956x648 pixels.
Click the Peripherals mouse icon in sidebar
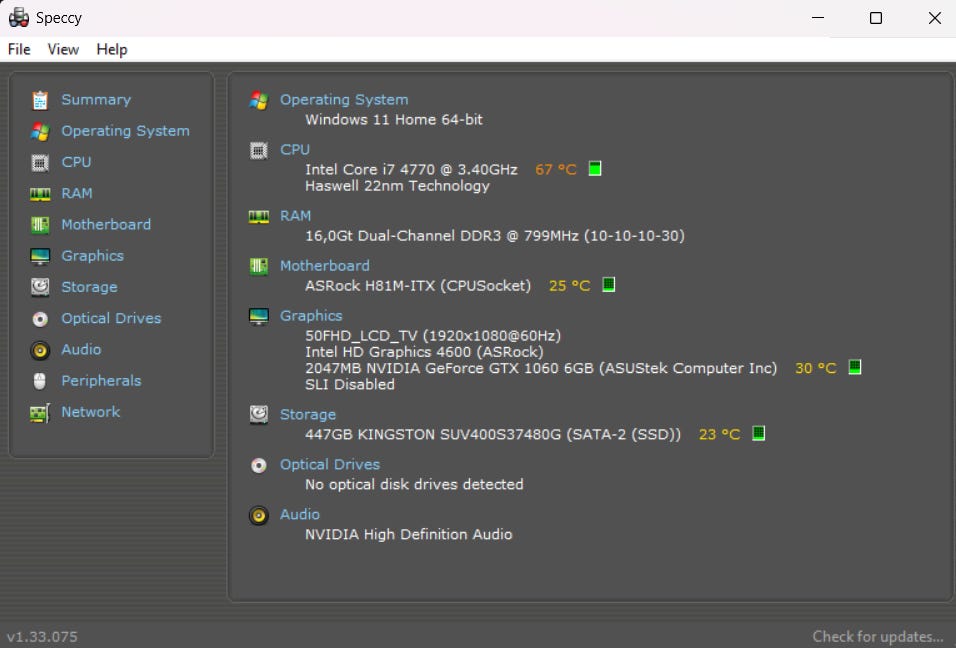pyautogui.click(x=40, y=381)
